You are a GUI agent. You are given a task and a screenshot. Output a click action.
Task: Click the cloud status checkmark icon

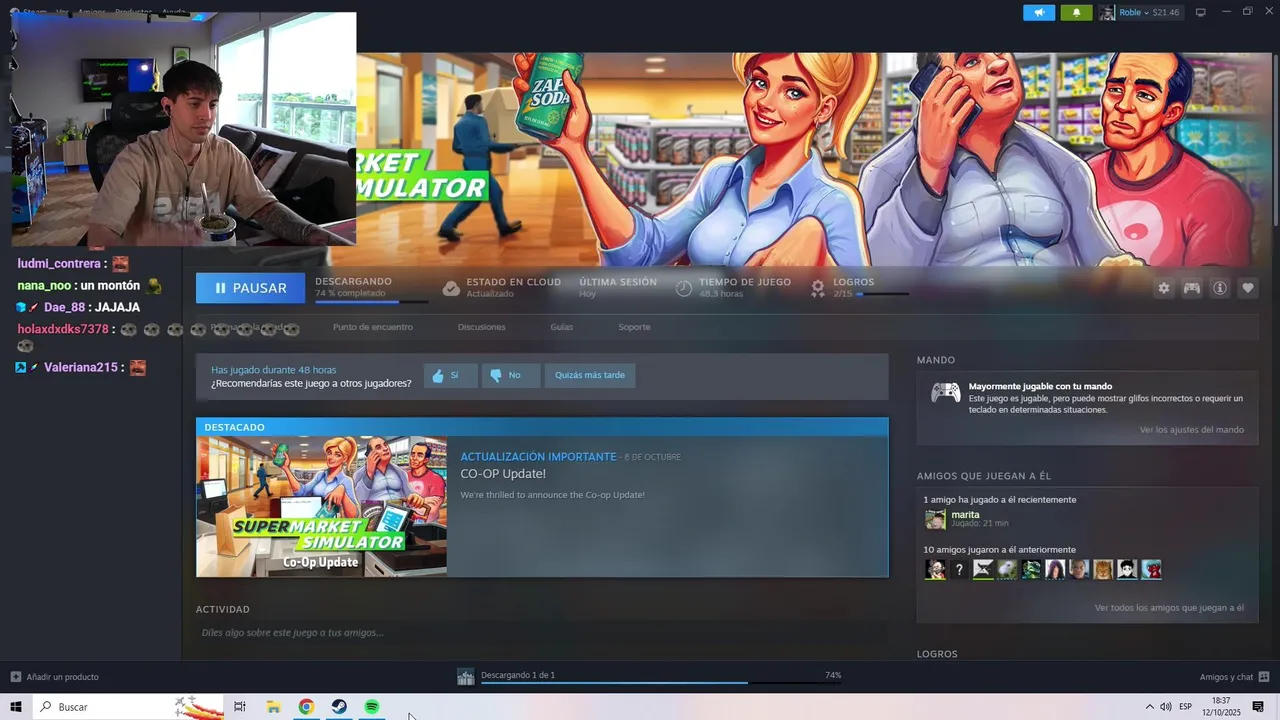pos(451,288)
